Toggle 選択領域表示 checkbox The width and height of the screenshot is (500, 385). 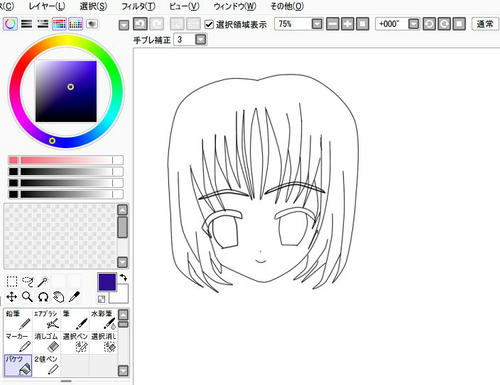pos(209,24)
